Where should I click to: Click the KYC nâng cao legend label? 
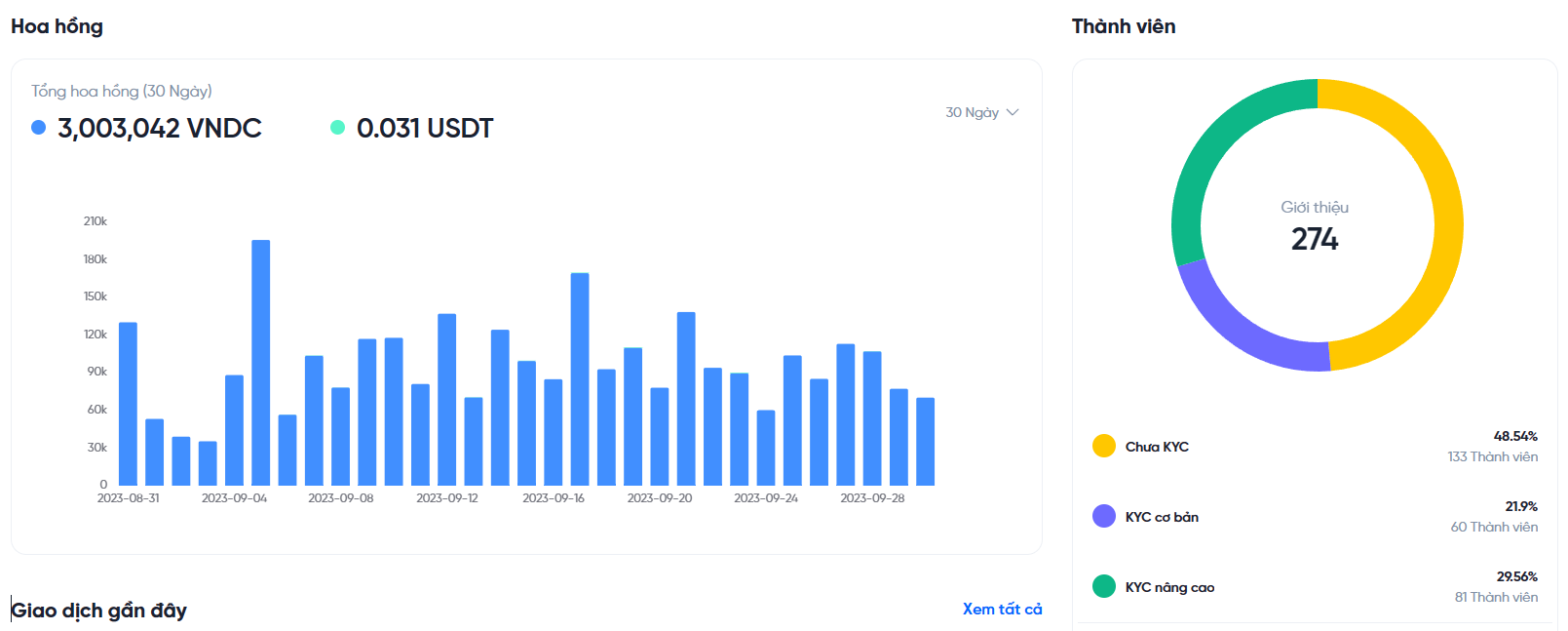1169,587
